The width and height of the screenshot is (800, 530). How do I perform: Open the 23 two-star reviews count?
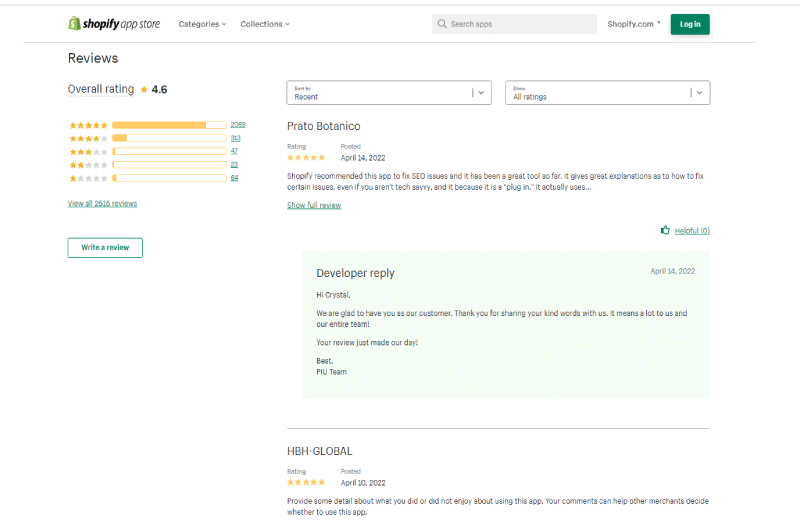(x=234, y=164)
